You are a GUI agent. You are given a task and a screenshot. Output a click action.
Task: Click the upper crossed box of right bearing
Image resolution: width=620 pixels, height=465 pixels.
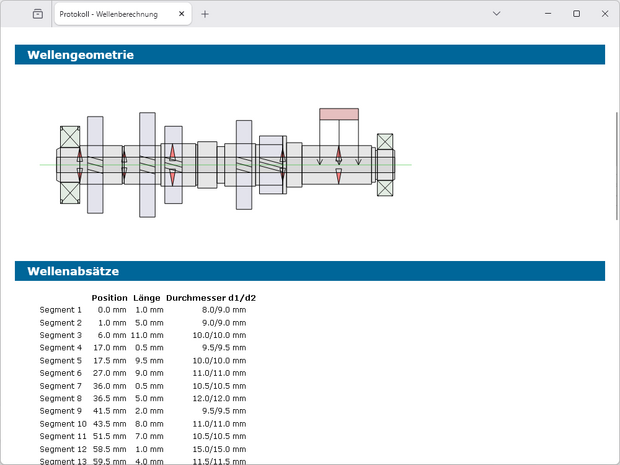tap(385, 142)
